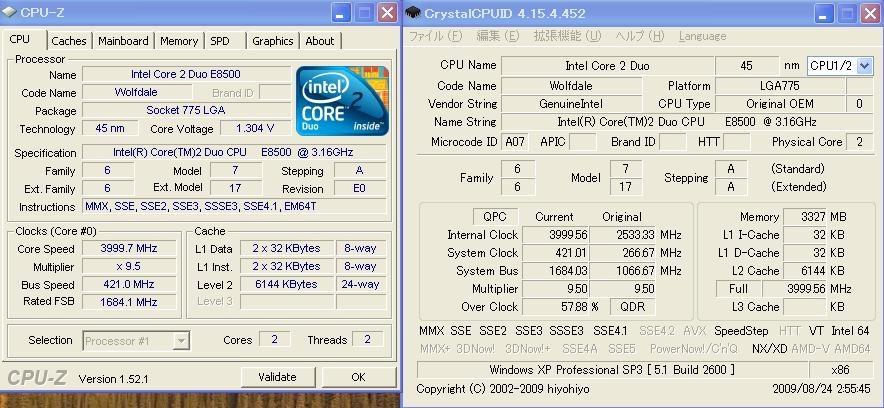884x408 pixels.
Task: Open the Language menu in CrystalCPUID
Action: tap(702, 36)
